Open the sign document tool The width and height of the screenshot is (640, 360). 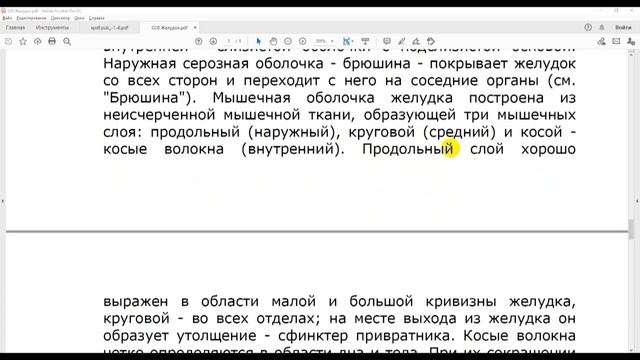416,41
